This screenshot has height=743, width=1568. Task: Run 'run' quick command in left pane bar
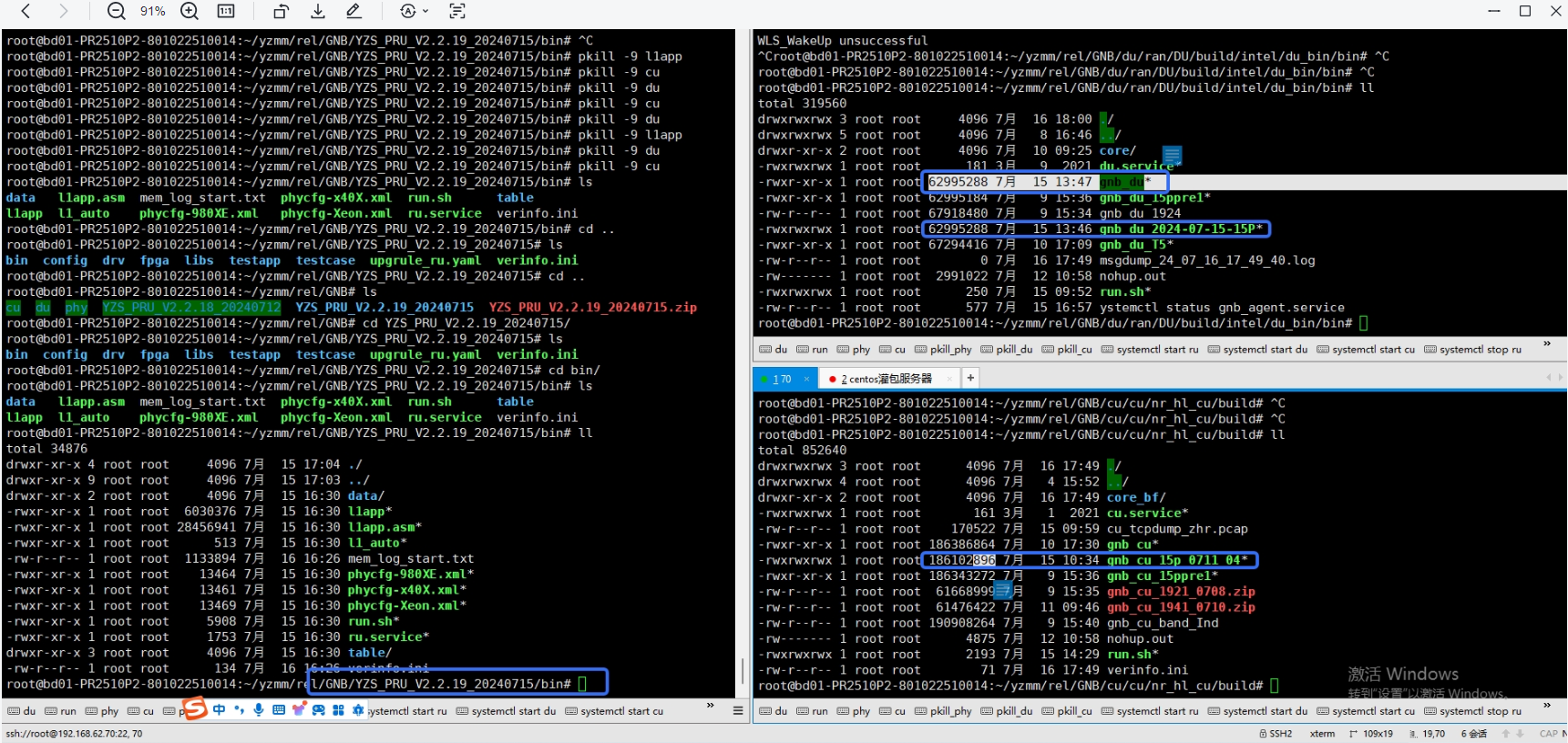[61, 711]
